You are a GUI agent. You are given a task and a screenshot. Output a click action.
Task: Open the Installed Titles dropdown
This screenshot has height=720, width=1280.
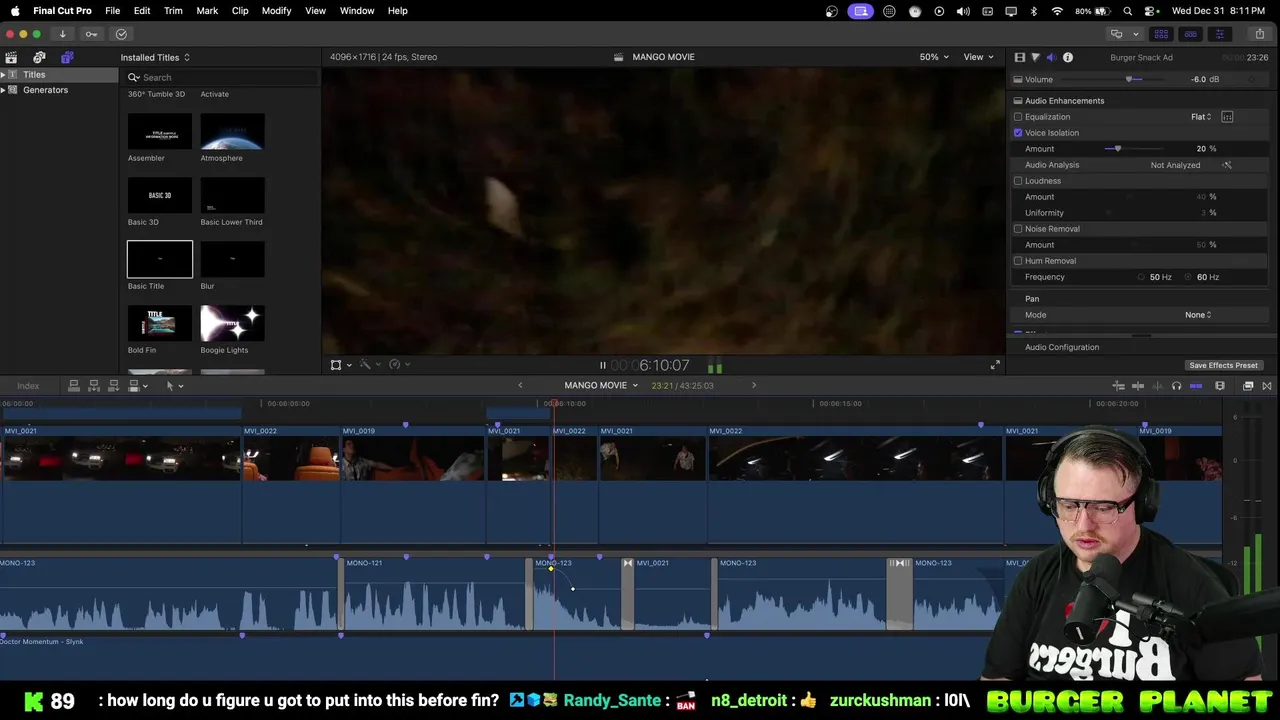[x=155, y=57]
